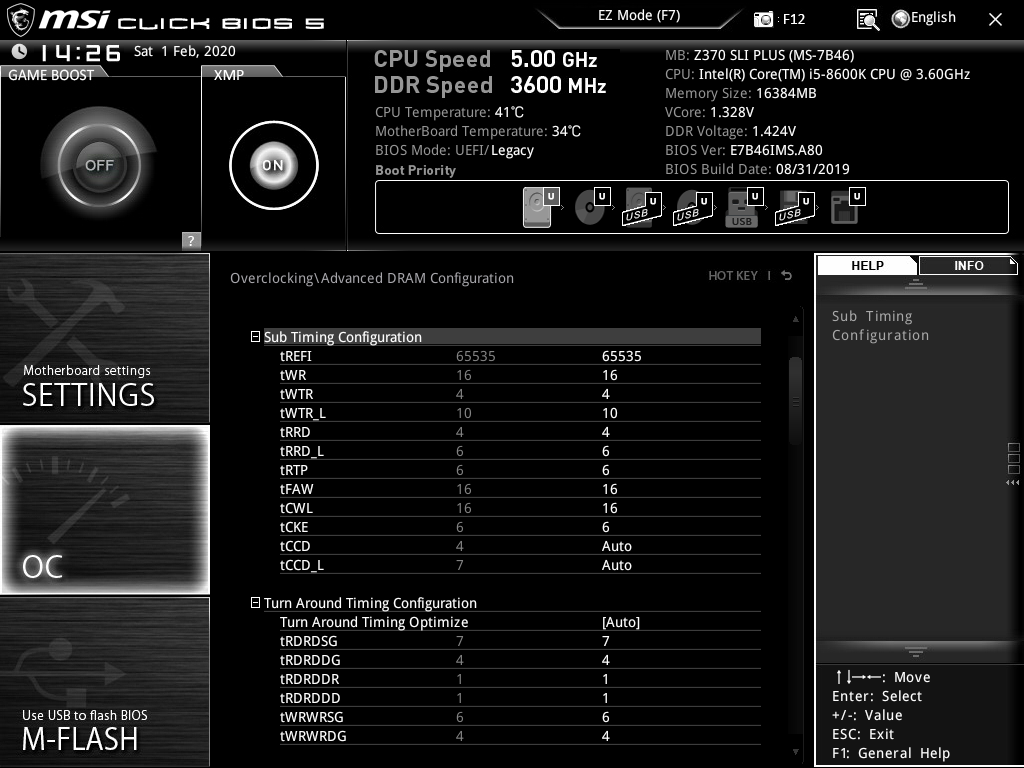
Task: Edit the tCCD_L Auto value field
Action: click(616, 565)
